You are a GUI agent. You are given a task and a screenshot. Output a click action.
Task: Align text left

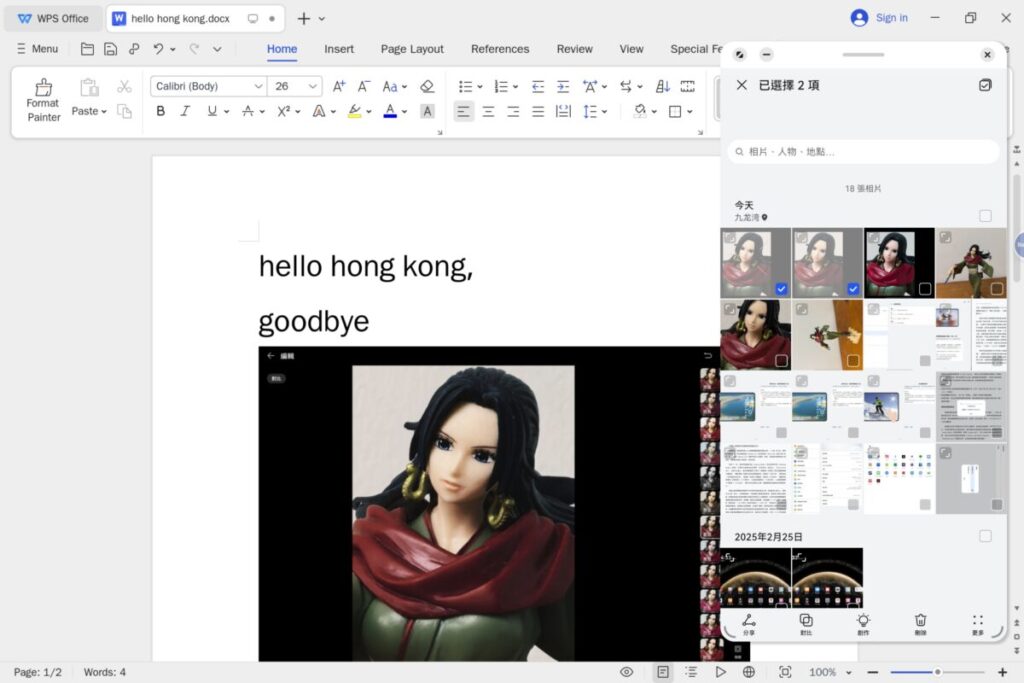pos(463,112)
